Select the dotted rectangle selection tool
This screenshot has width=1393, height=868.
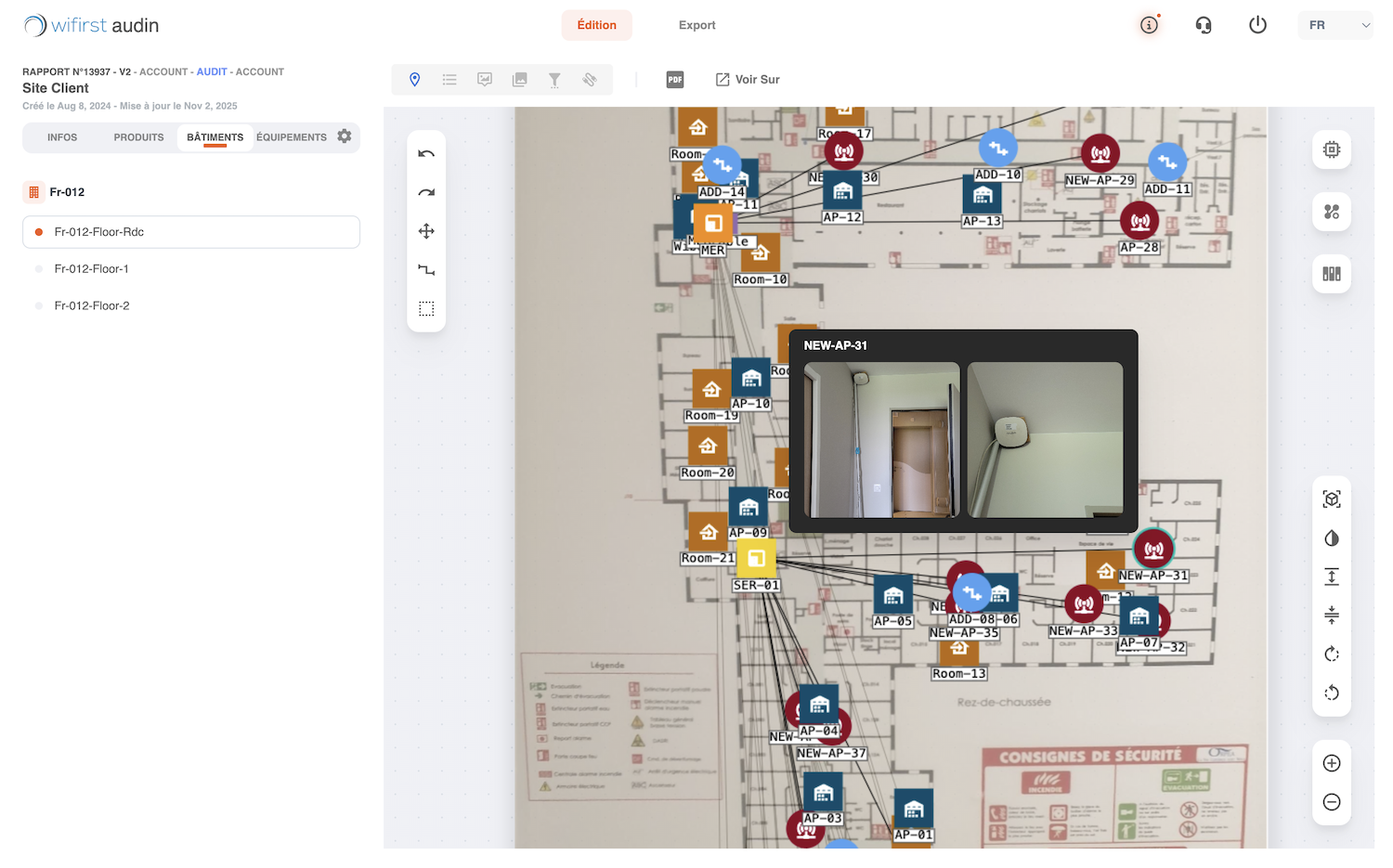pos(426,309)
